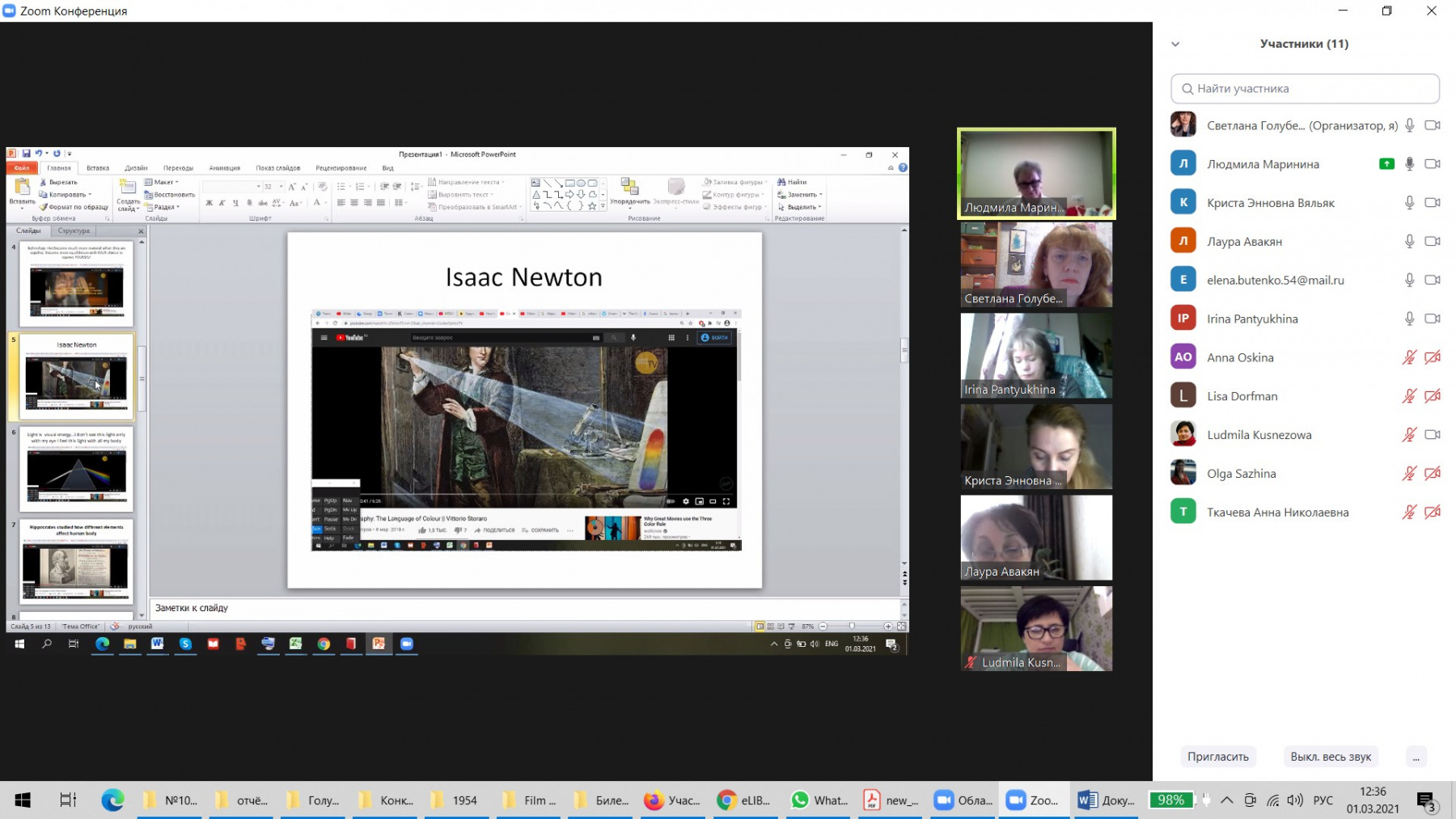
Task: Select the Светлана Голубе video thumbnail
Action: [1036, 265]
